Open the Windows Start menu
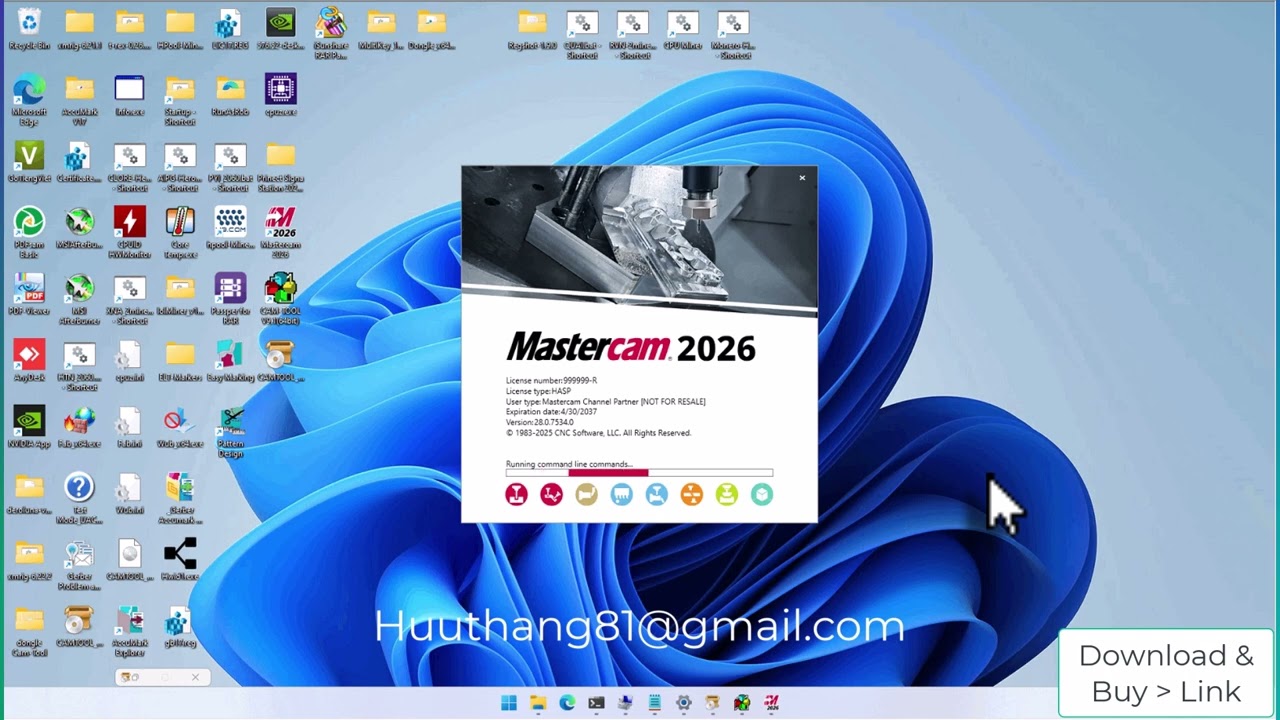 click(x=509, y=703)
